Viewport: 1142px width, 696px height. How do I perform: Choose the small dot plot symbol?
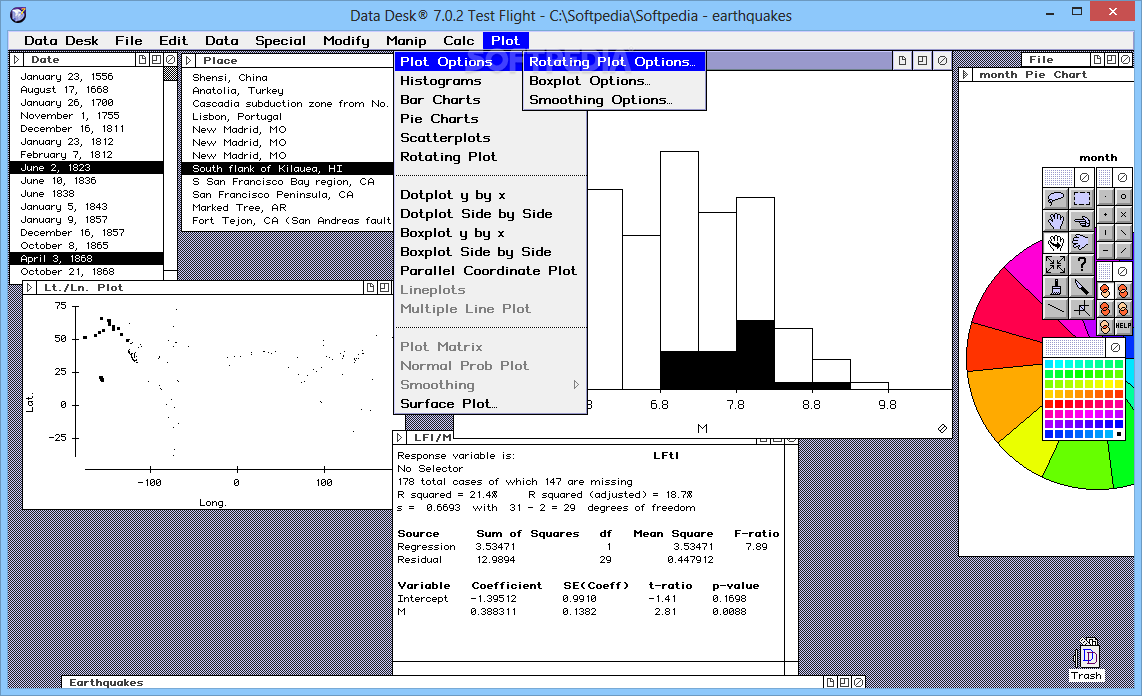pyautogui.click(x=1106, y=196)
